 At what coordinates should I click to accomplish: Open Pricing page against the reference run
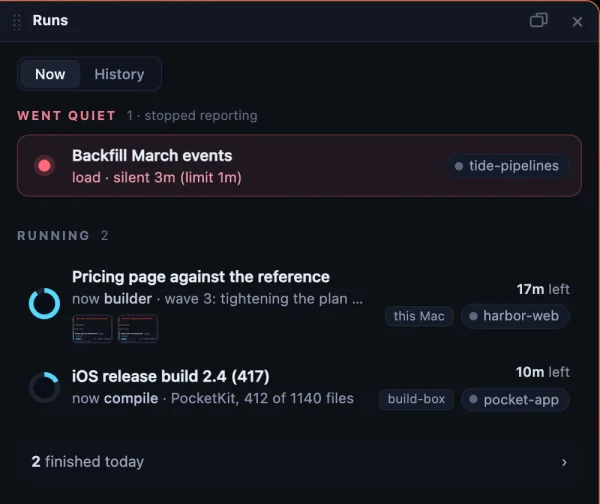(300, 305)
